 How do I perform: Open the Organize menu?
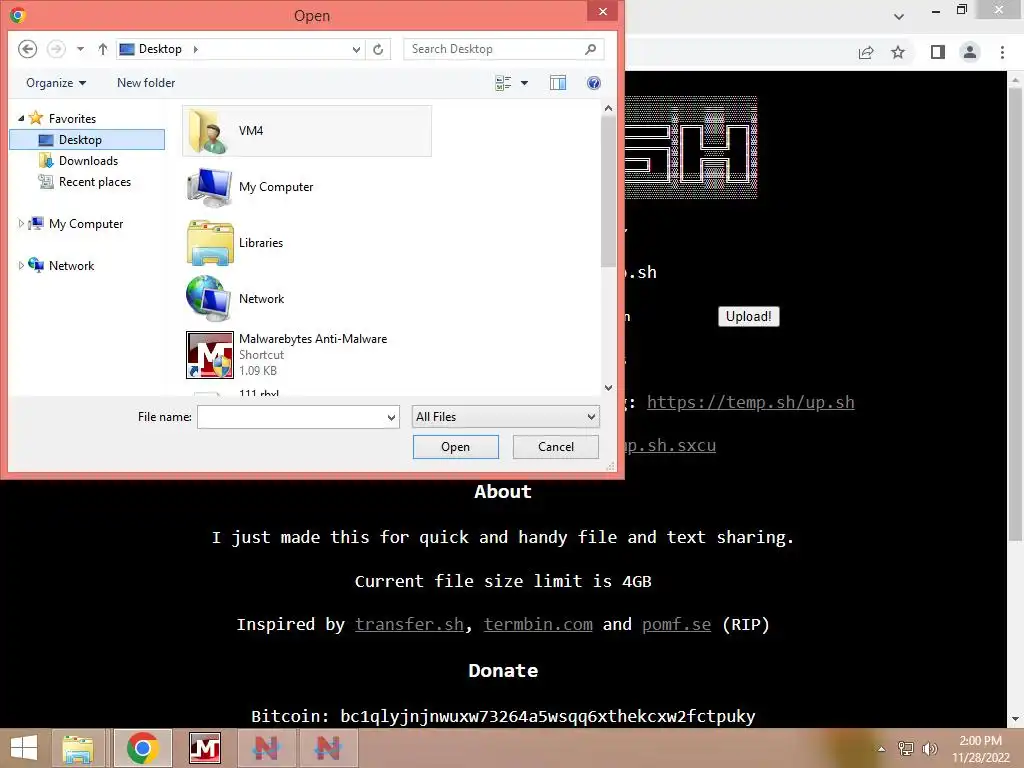56,83
